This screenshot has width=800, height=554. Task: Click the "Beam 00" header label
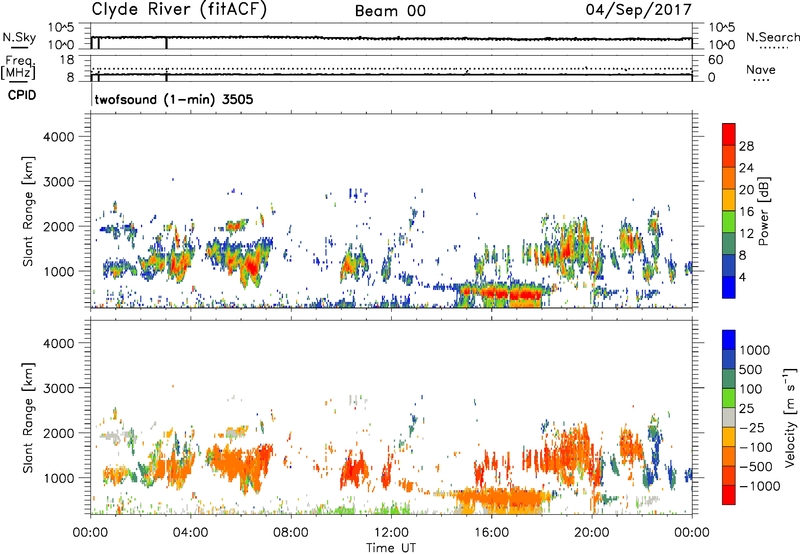click(x=390, y=11)
